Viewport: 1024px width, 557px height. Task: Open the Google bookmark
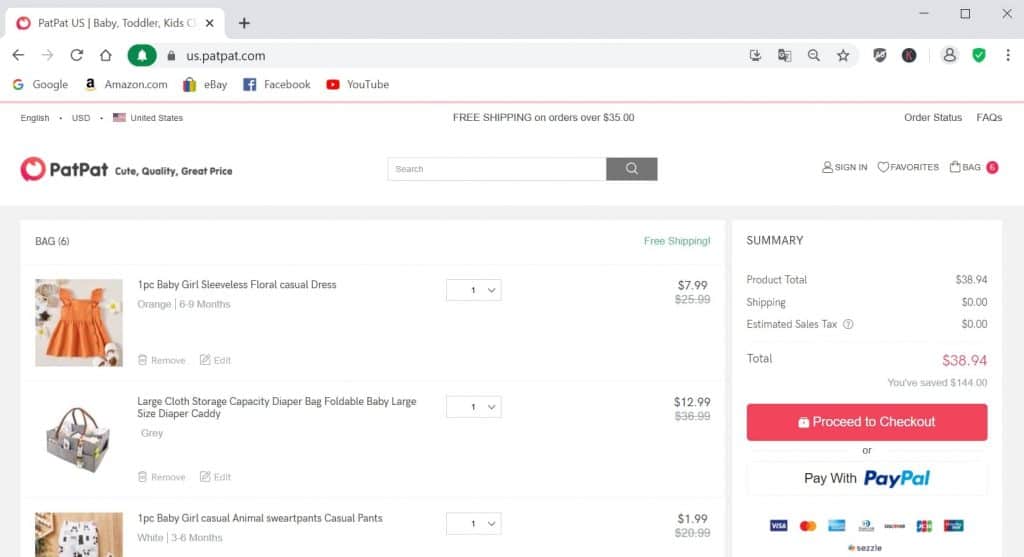coord(40,84)
